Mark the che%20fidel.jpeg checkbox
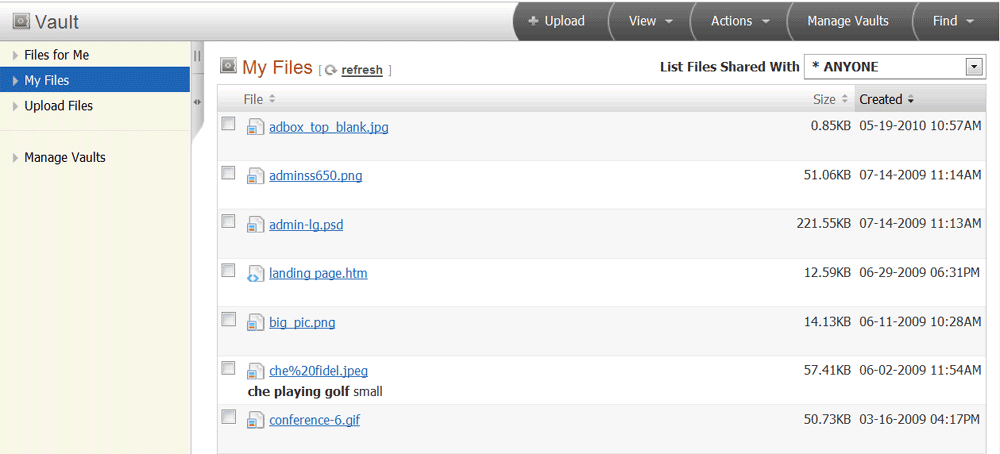 pyautogui.click(x=228, y=368)
